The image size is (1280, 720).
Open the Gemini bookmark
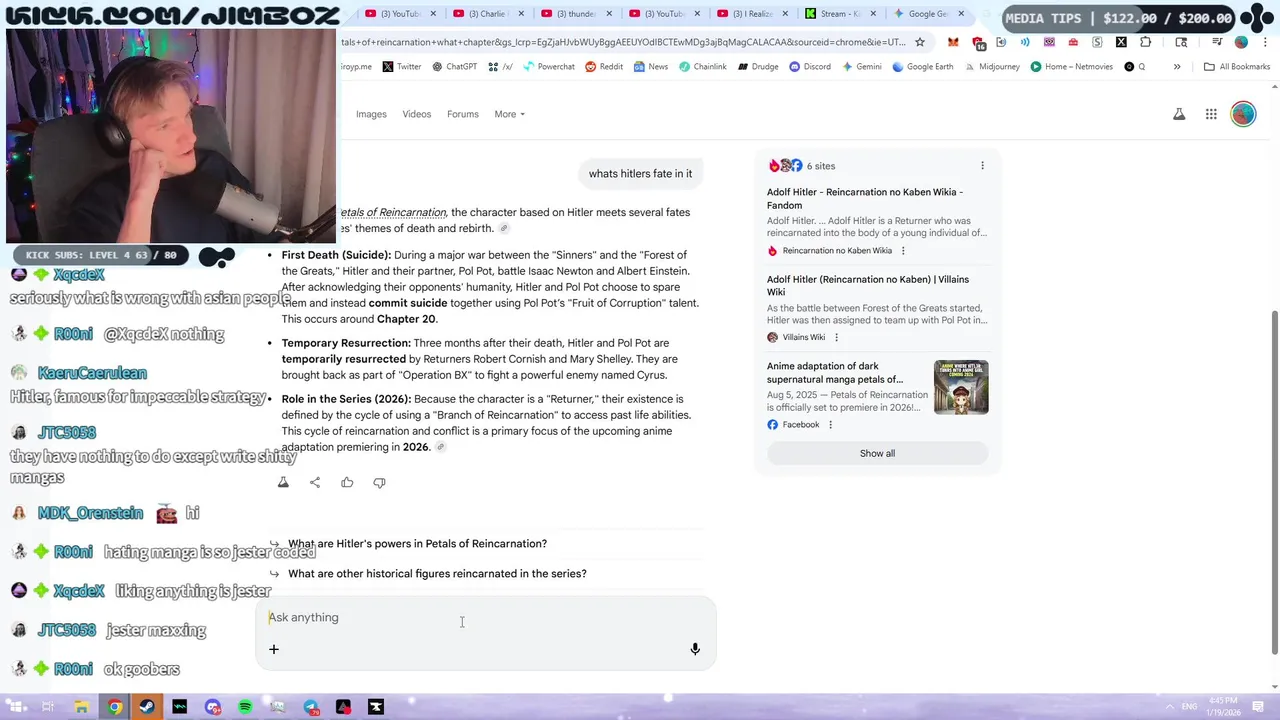[861, 66]
